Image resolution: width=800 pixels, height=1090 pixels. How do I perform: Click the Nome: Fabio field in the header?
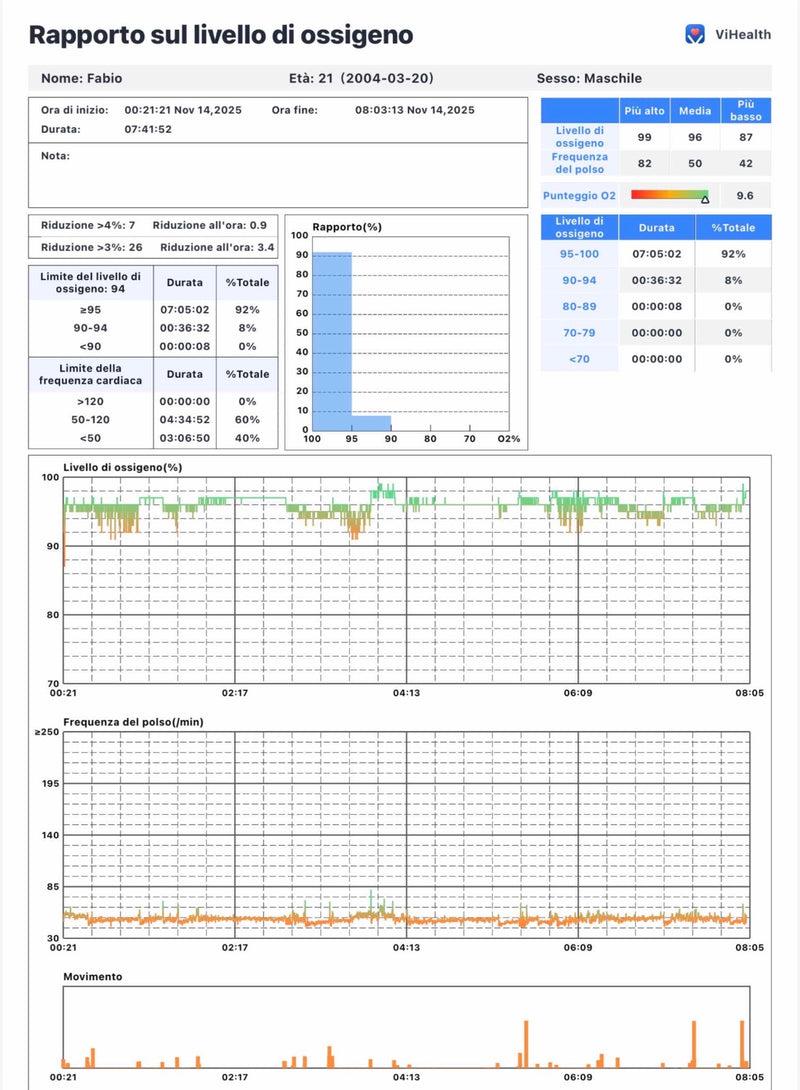[82, 78]
